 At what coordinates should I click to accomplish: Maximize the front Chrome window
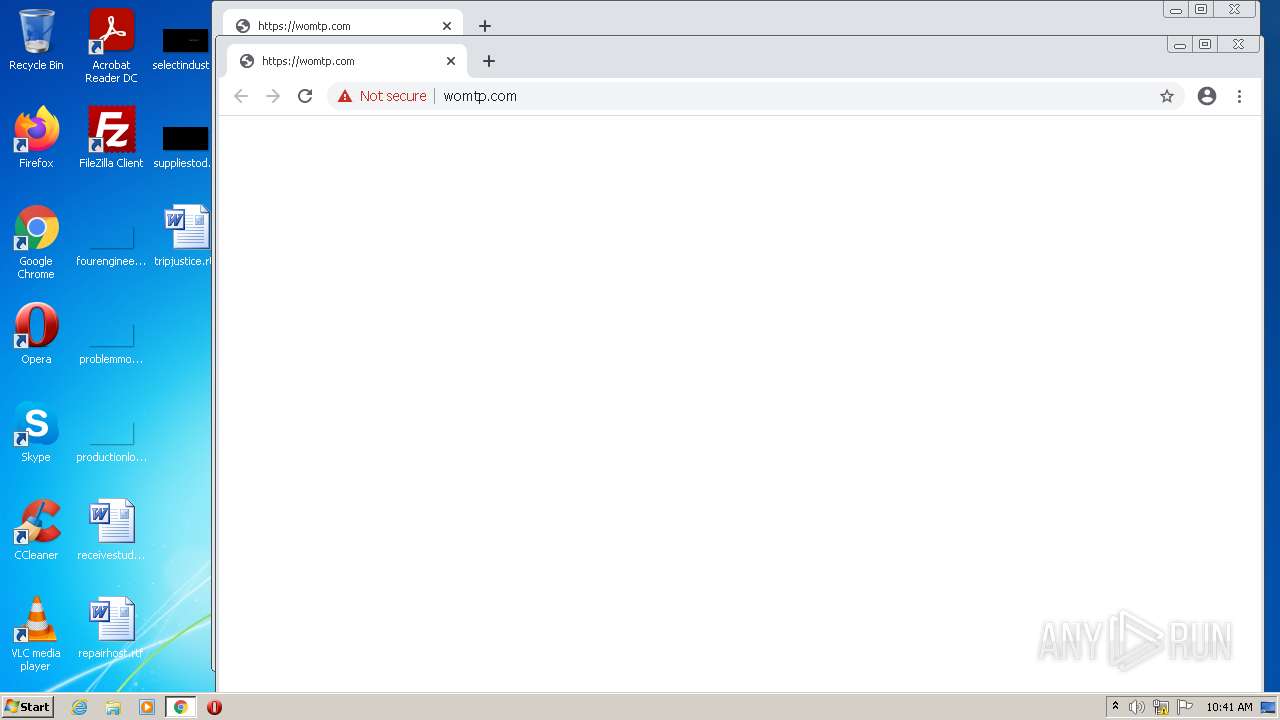(1205, 44)
